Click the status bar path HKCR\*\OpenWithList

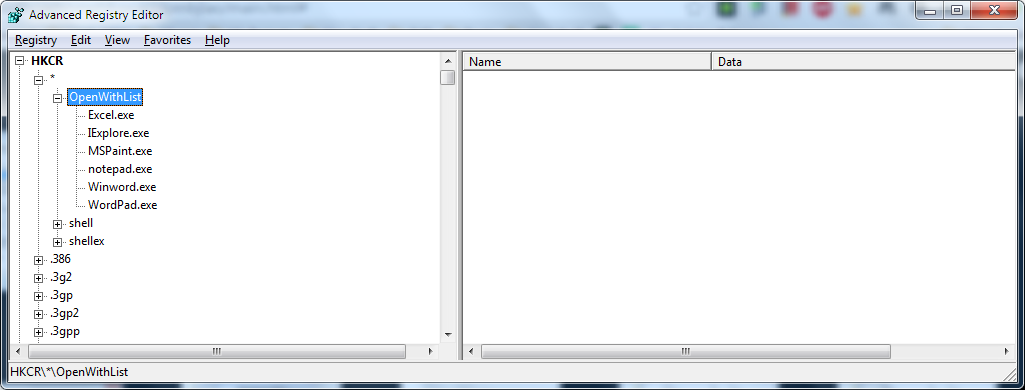(x=69, y=372)
